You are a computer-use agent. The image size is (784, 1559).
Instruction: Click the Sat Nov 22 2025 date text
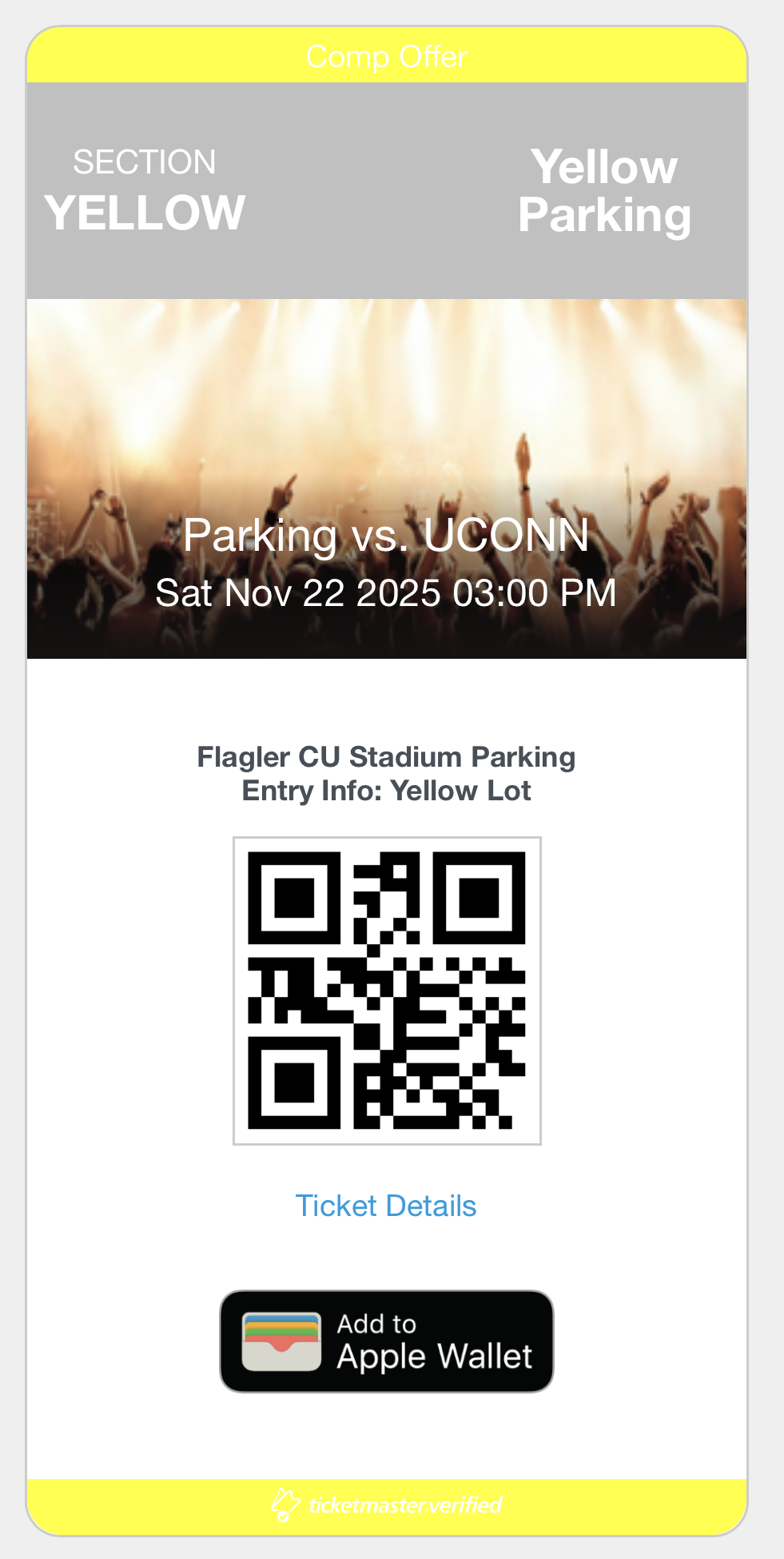coord(386,593)
